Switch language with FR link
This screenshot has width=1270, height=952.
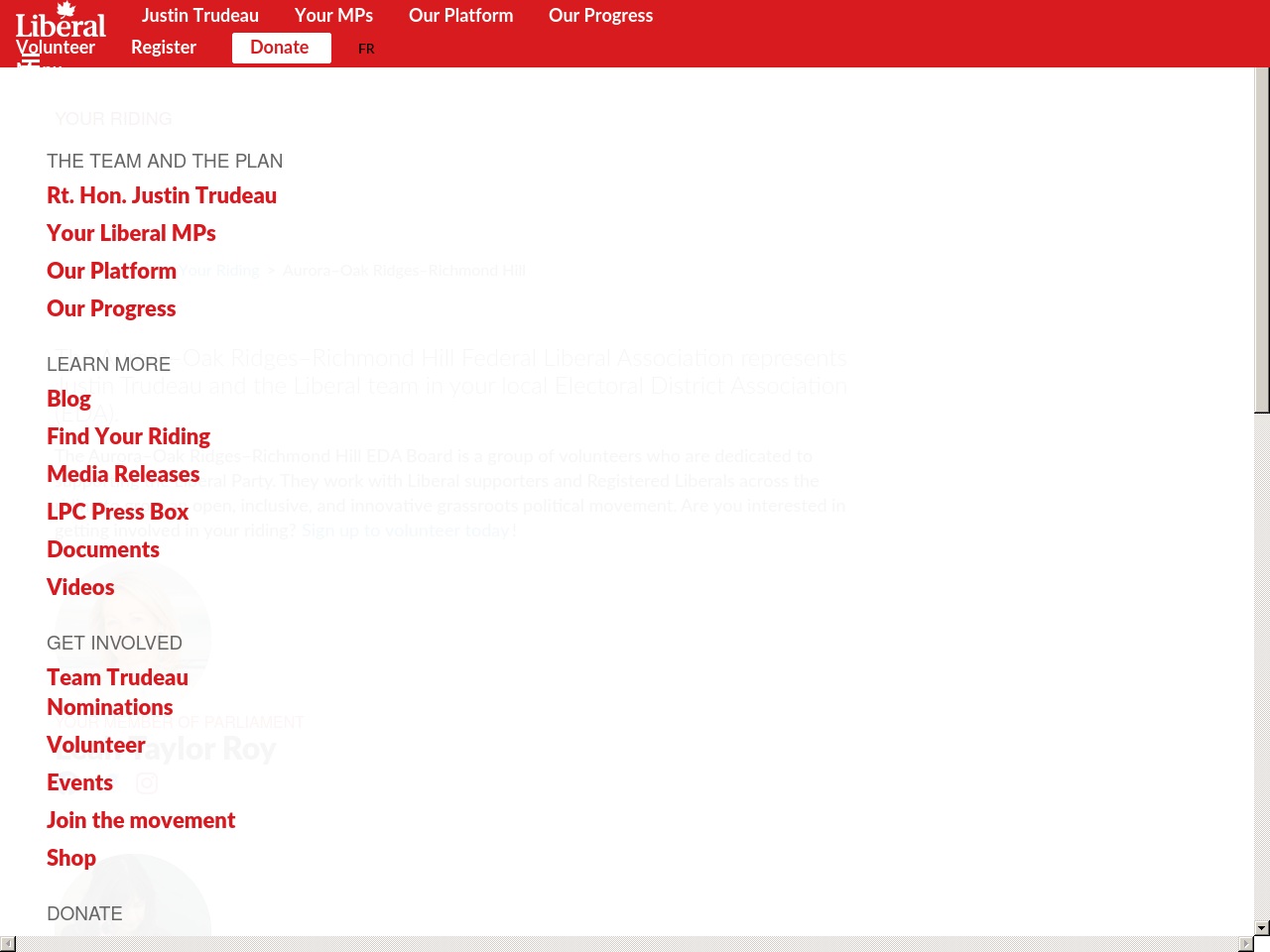(x=366, y=49)
